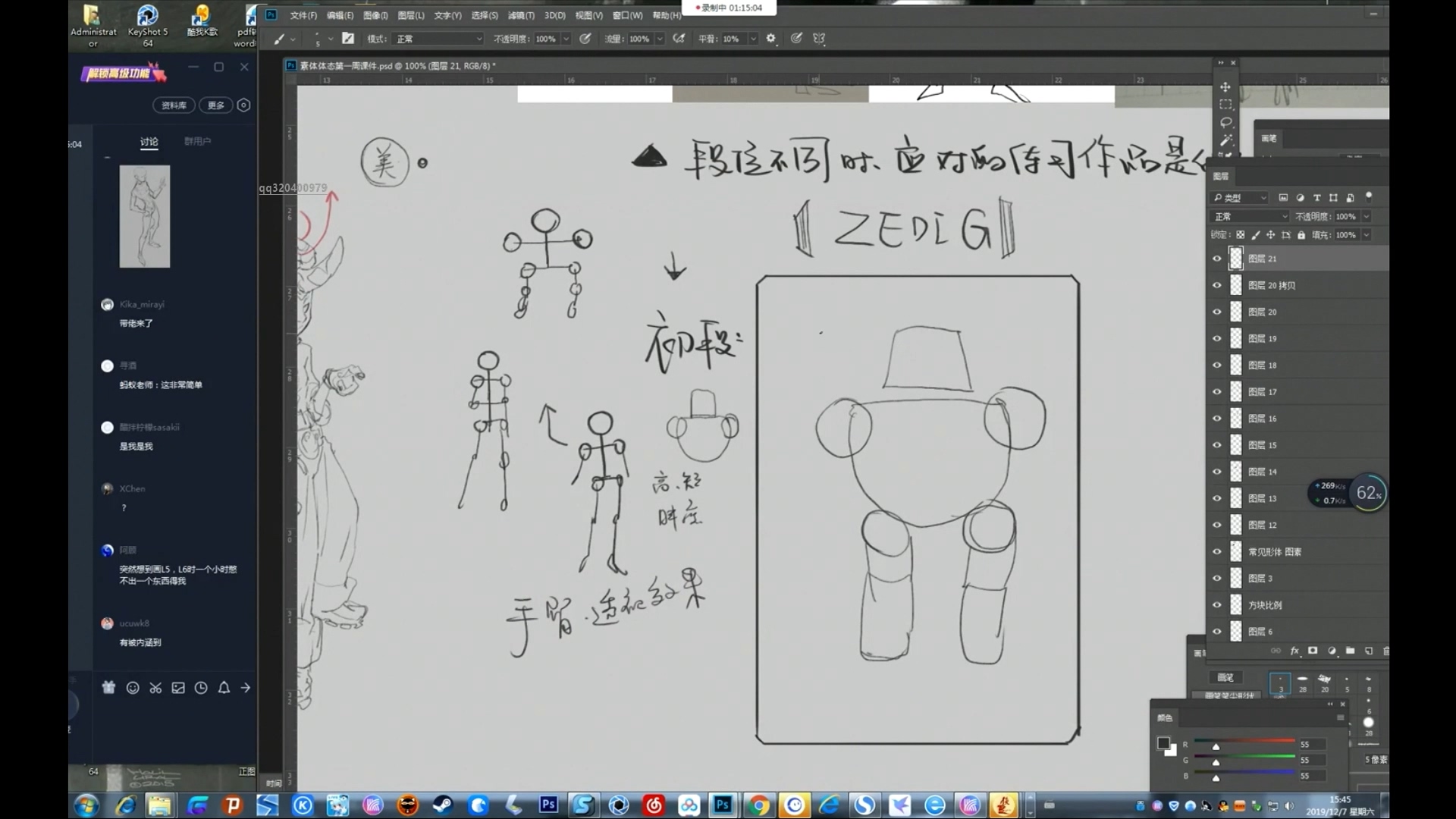Click the 资料库 button in chat panel

point(174,105)
